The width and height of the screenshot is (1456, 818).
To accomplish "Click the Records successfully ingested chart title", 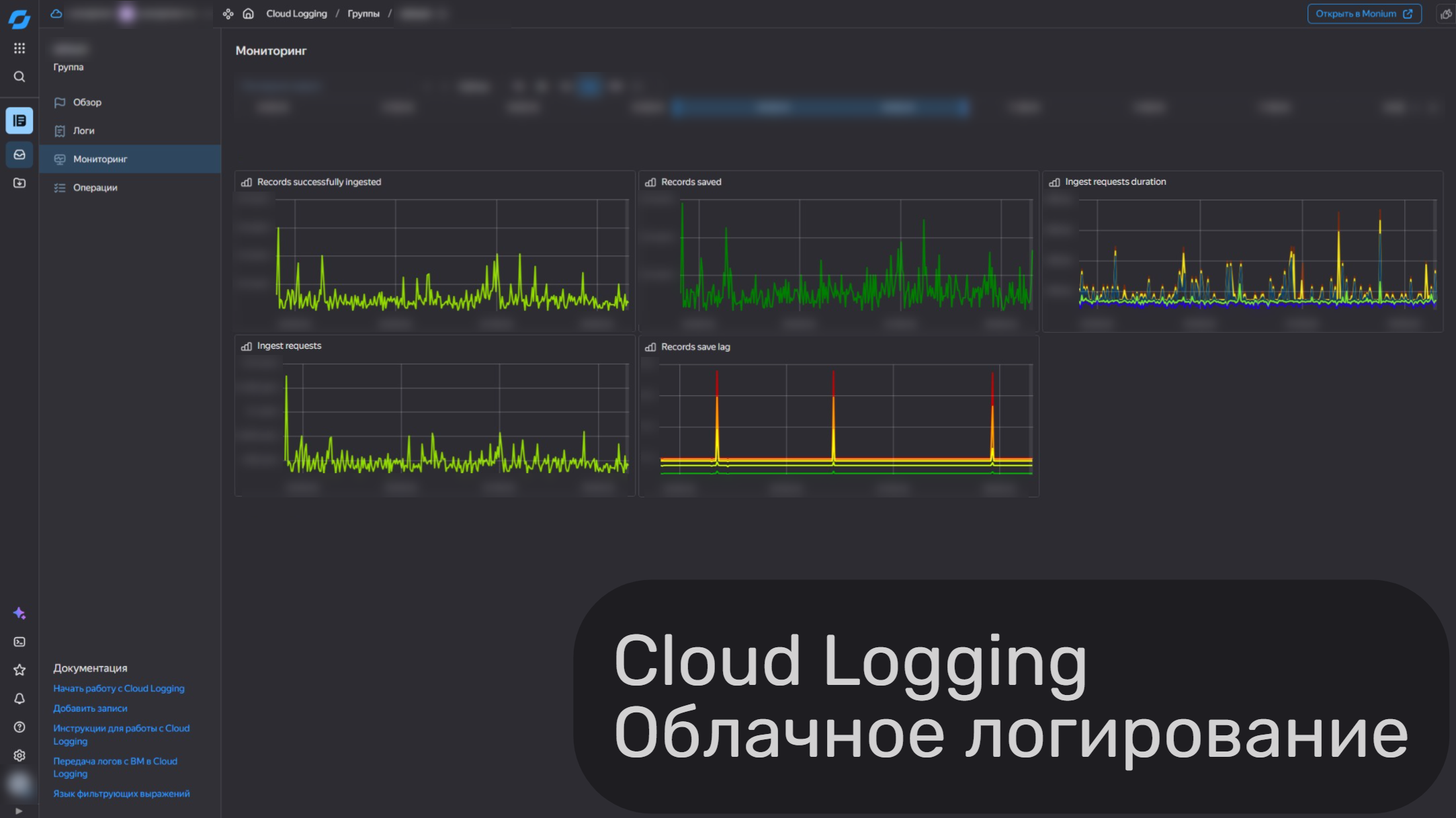I will pos(319,182).
